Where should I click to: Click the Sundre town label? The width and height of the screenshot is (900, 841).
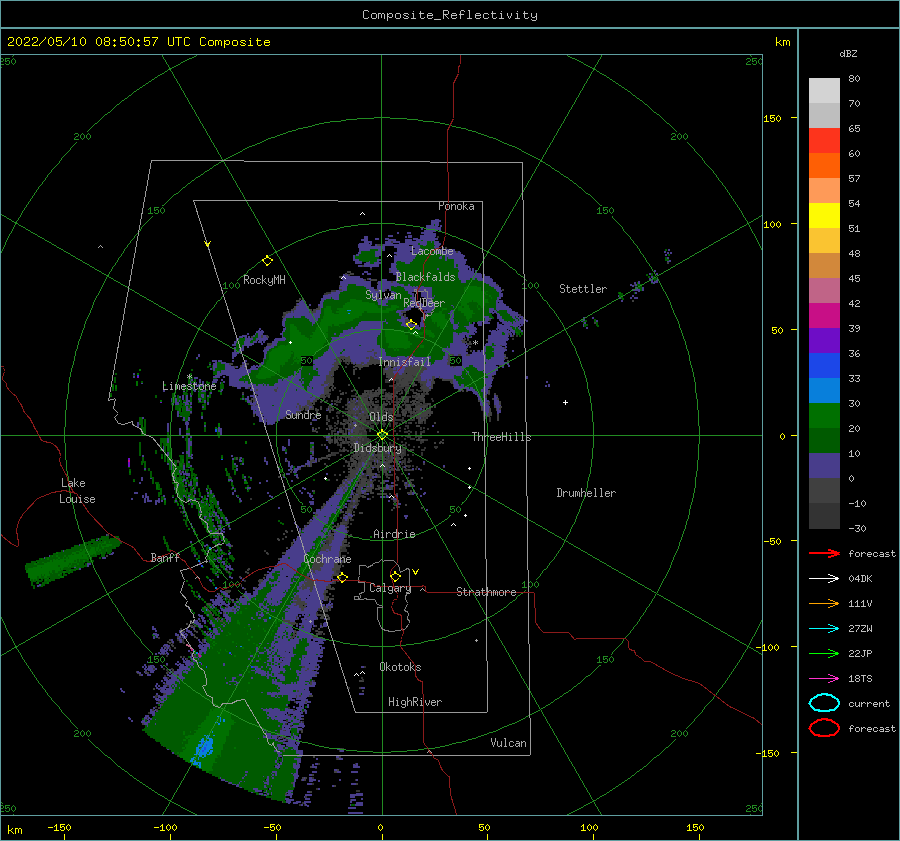(303, 414)
